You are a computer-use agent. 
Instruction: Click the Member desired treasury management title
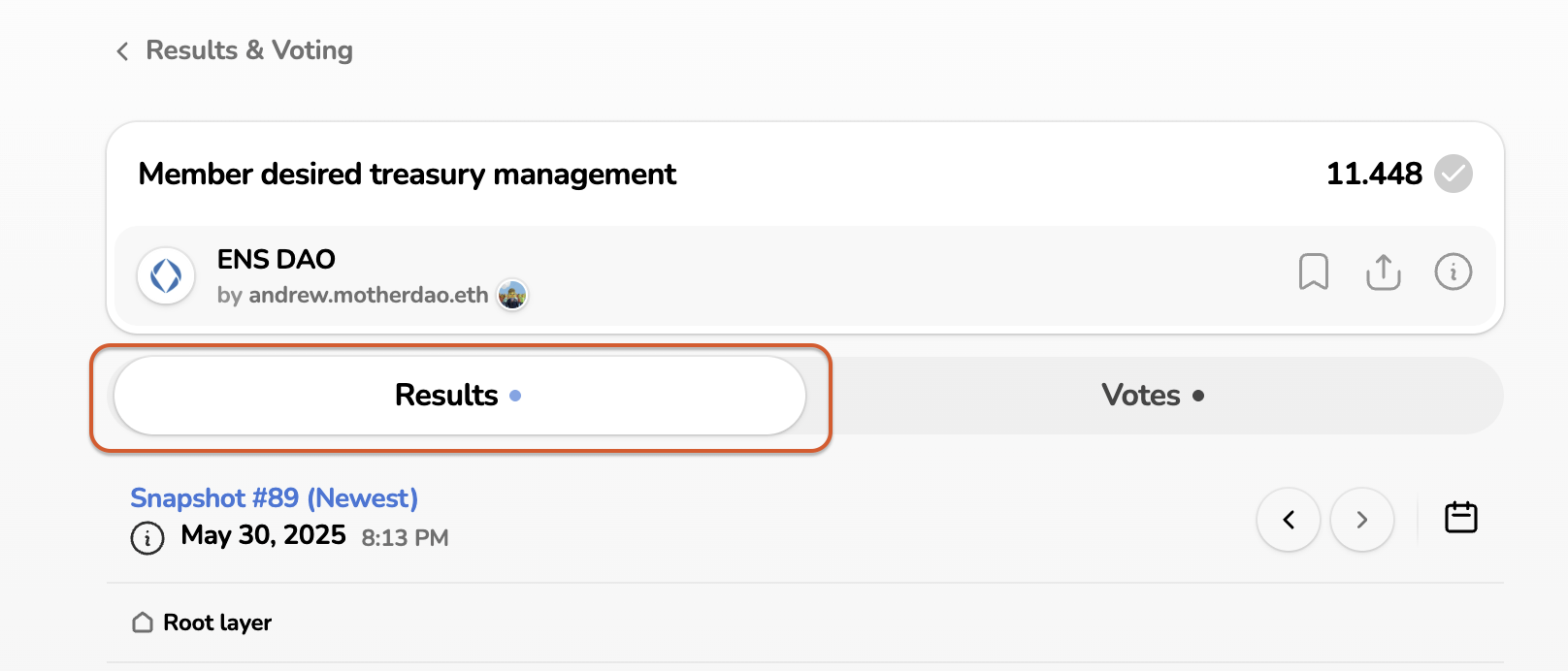coord(407,175)
